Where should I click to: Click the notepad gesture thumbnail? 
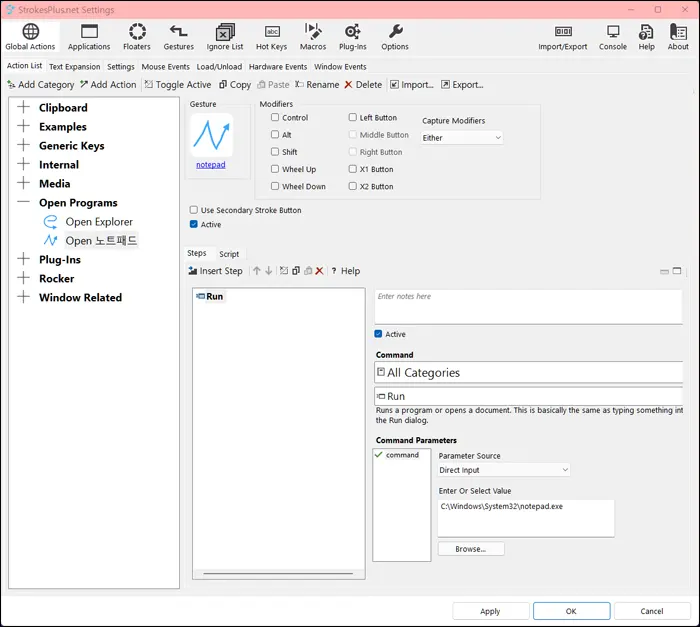(212, 135)
